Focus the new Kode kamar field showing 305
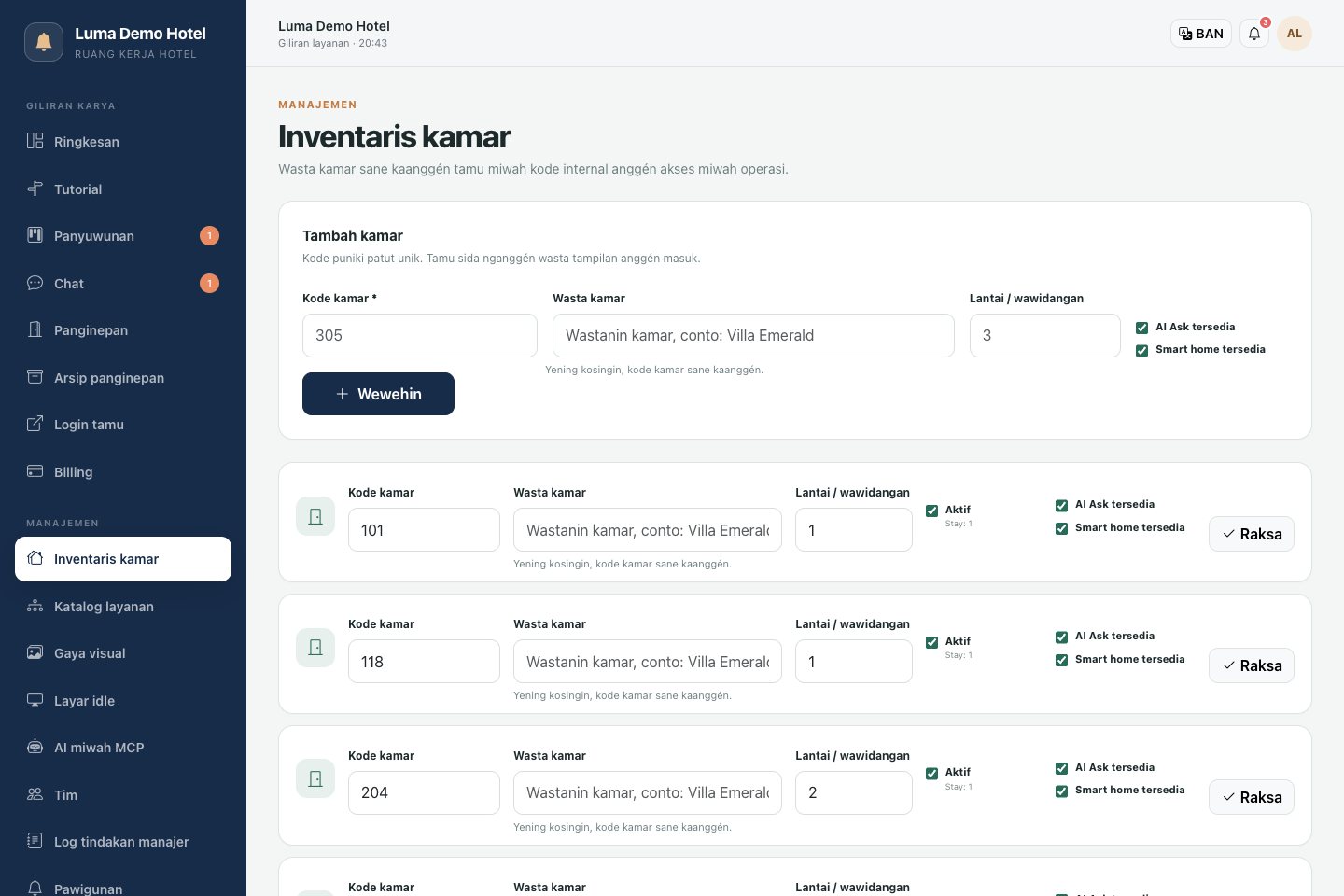 tap(420, 335)
